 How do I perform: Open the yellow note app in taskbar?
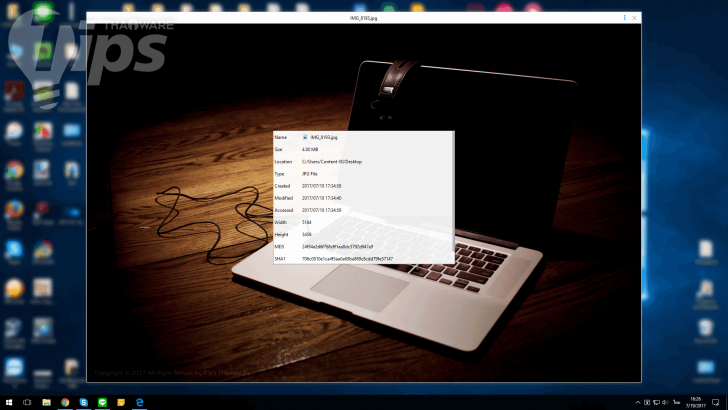pos(121,402)
